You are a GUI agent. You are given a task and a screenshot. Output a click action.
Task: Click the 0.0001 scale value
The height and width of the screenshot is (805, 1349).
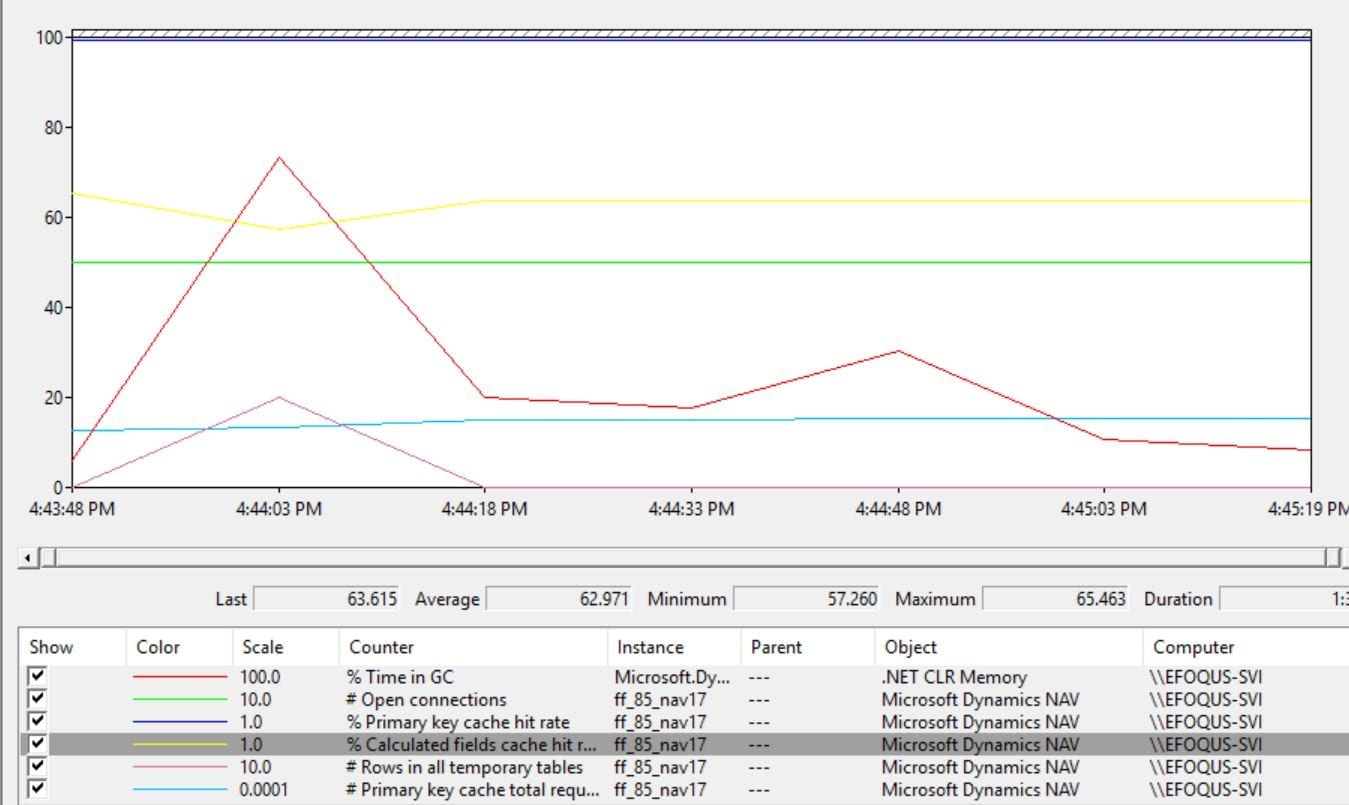(265, 790)
